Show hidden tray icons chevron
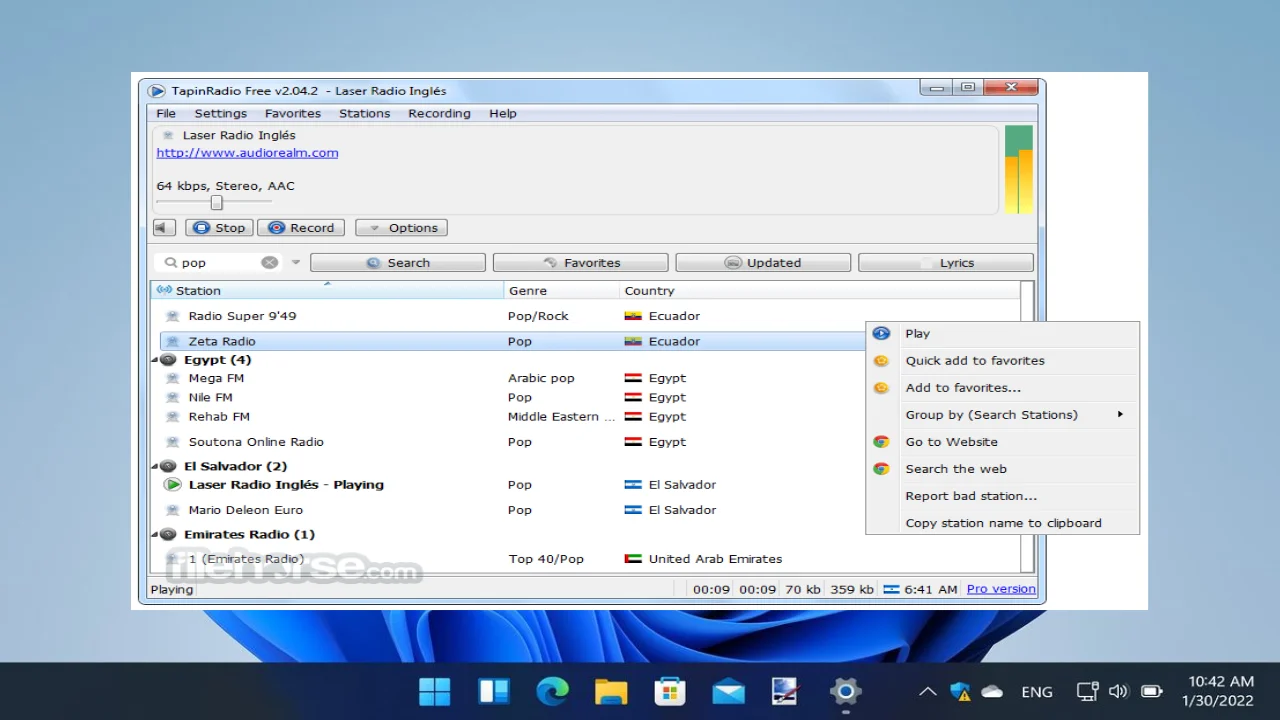Viewport: 1280px width, 720px height. point(928,691)
